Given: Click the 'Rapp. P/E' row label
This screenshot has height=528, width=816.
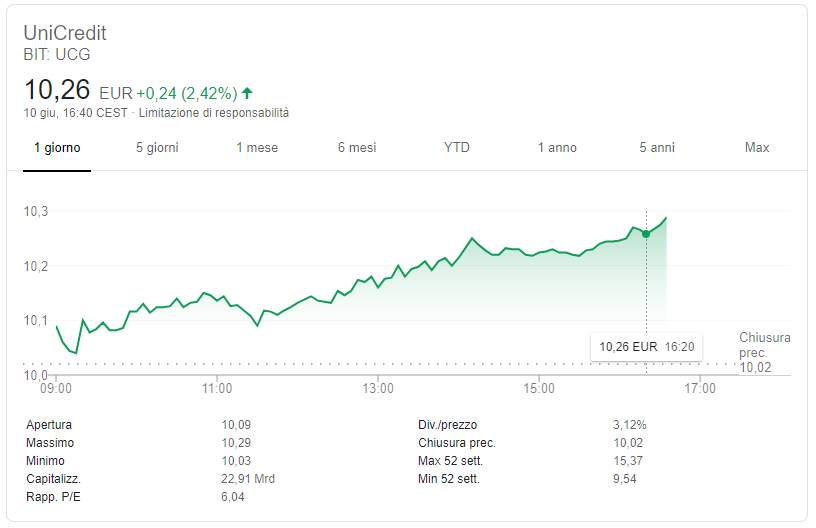Looking at the screenshot, I should point(54,497).
